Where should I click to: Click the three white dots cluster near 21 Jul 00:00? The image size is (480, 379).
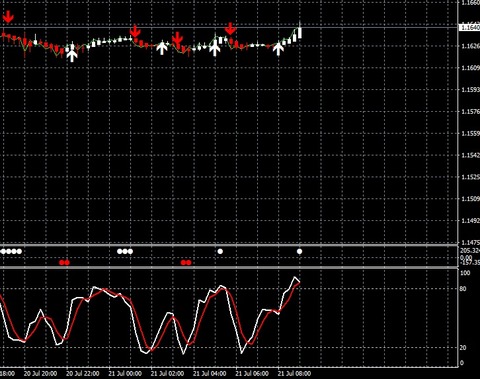[x=125, y=251]
